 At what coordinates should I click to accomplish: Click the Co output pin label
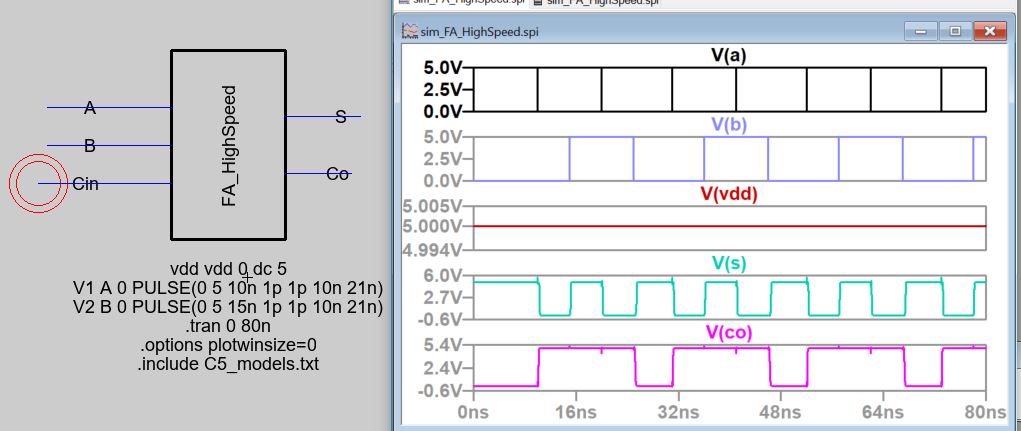coord(338,174)
